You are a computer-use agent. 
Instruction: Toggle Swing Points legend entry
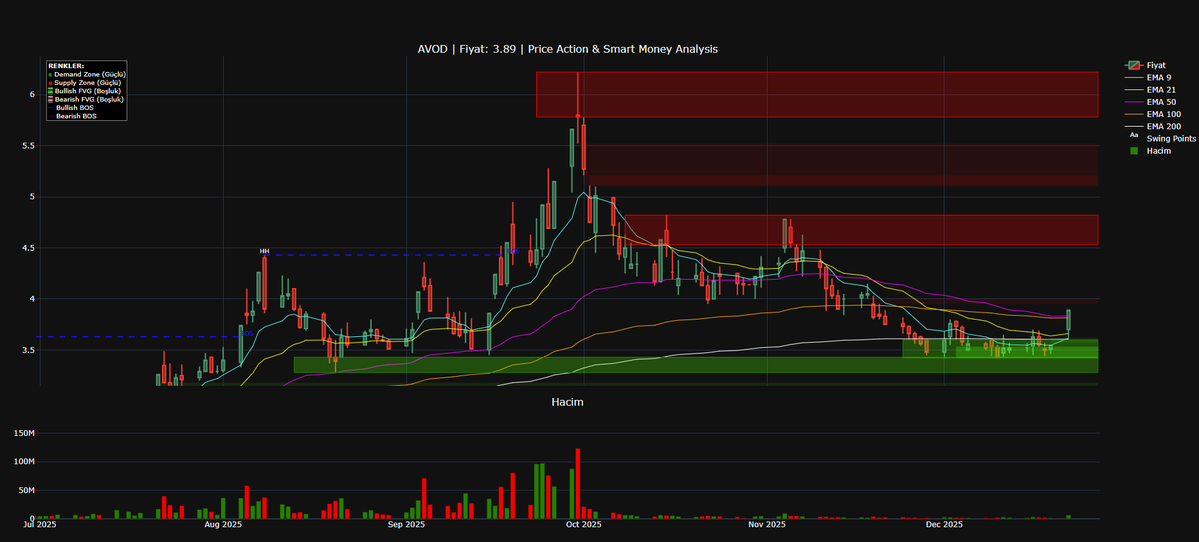pyautogui.click(x=1160, y=138)
